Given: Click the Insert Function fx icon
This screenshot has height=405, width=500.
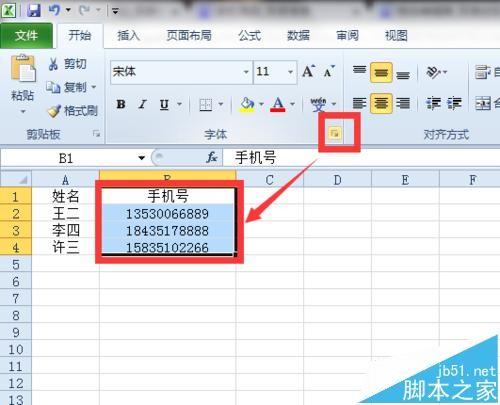Looking at the screenshot, I should pyautogui.click(x=212, y=157).
